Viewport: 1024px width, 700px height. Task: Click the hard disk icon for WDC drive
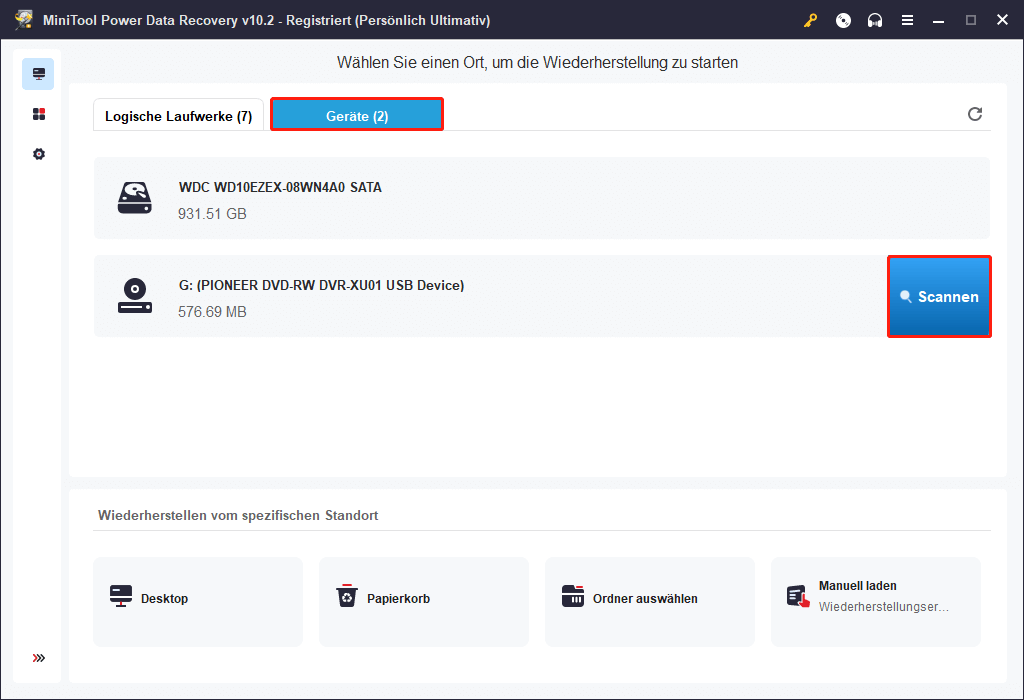point(135,198)
